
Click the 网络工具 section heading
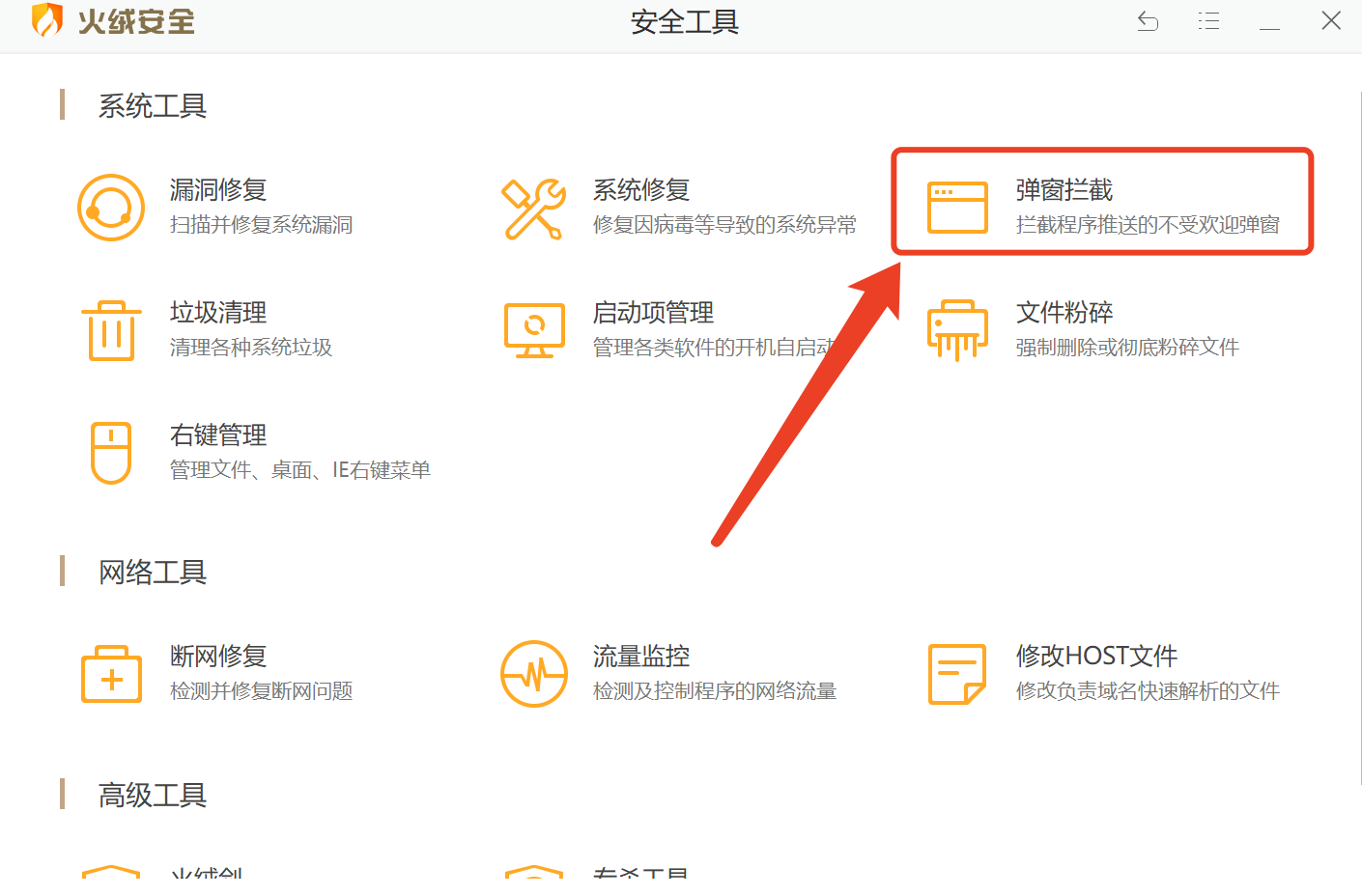click(x=153, y=573)
